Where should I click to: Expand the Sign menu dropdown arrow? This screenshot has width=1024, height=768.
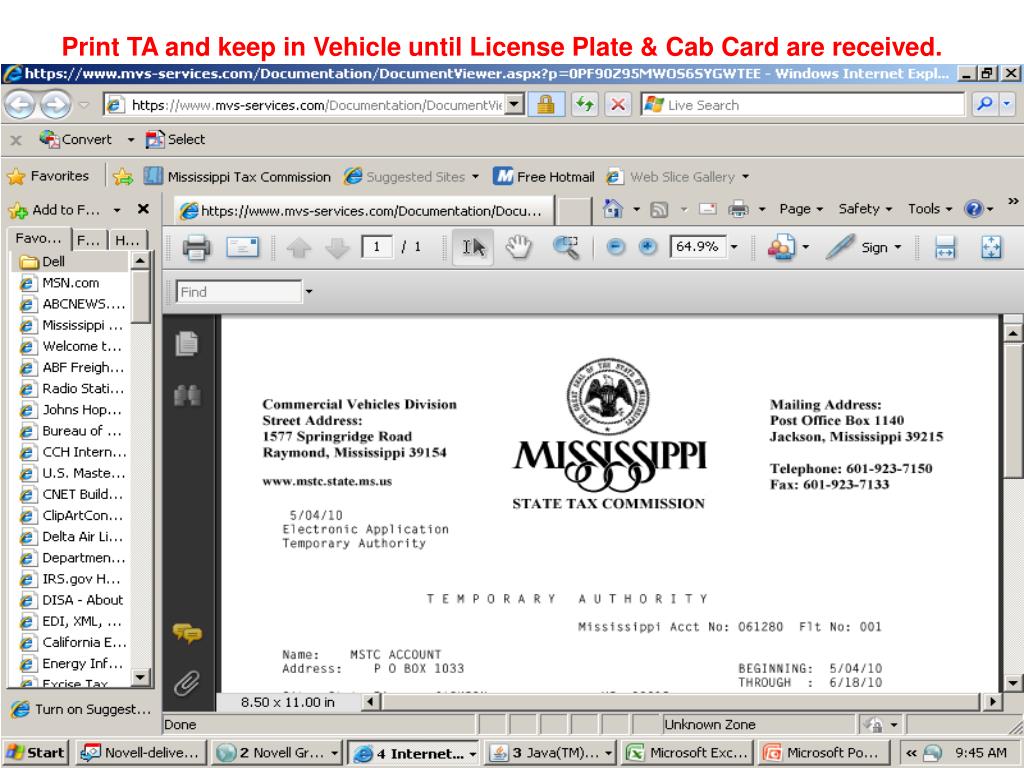(x=897, y=247)
